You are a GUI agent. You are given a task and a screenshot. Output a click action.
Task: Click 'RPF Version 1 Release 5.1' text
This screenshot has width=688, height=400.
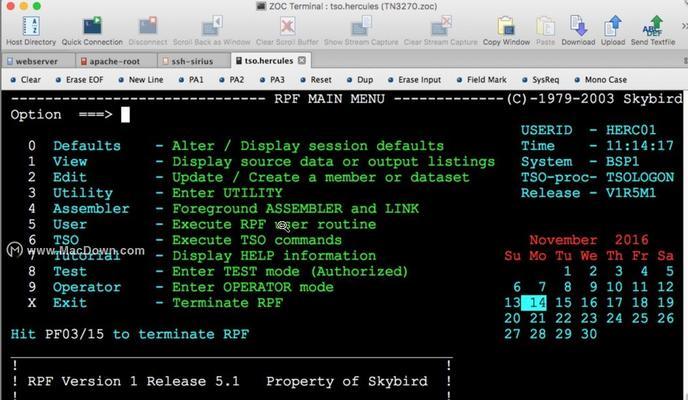[134, 382]
